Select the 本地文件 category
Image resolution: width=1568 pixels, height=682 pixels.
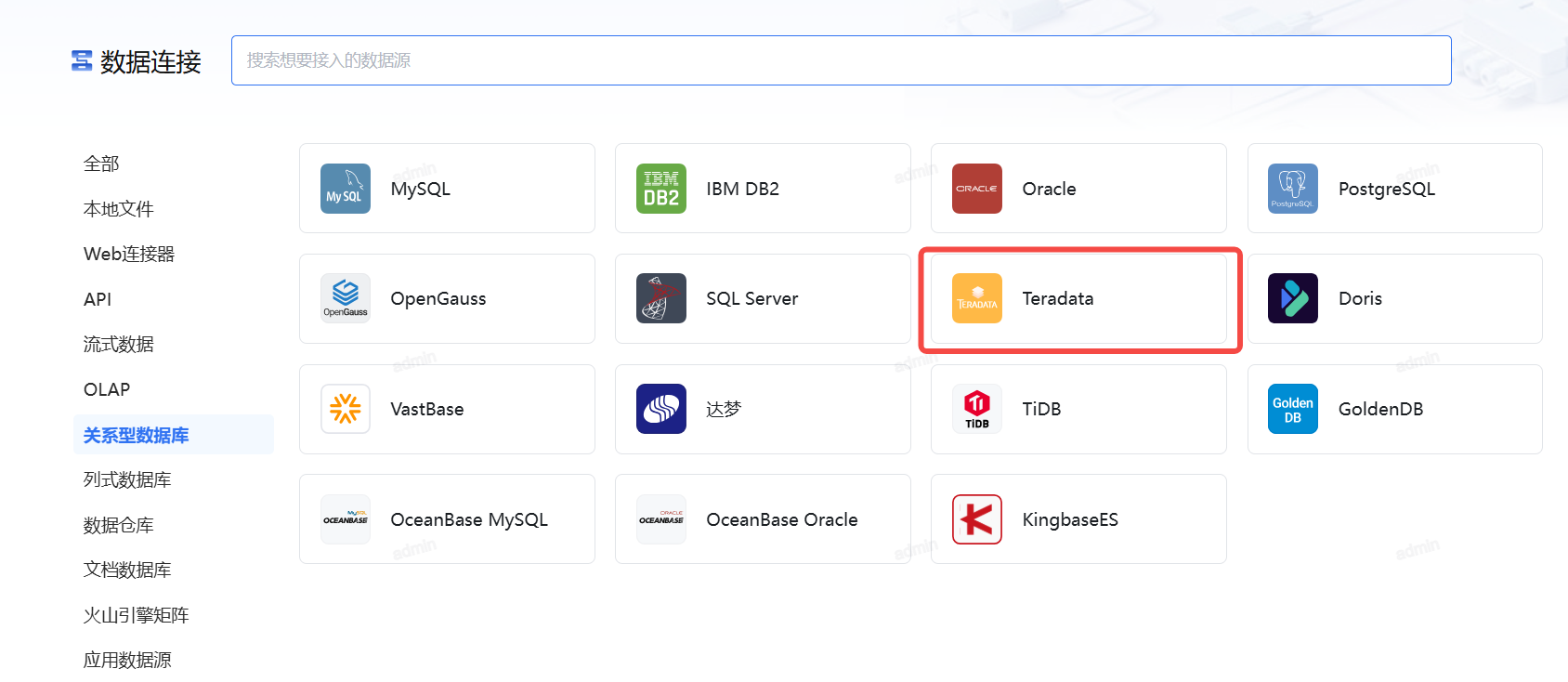pyautogui.click(x=119, y=209)
